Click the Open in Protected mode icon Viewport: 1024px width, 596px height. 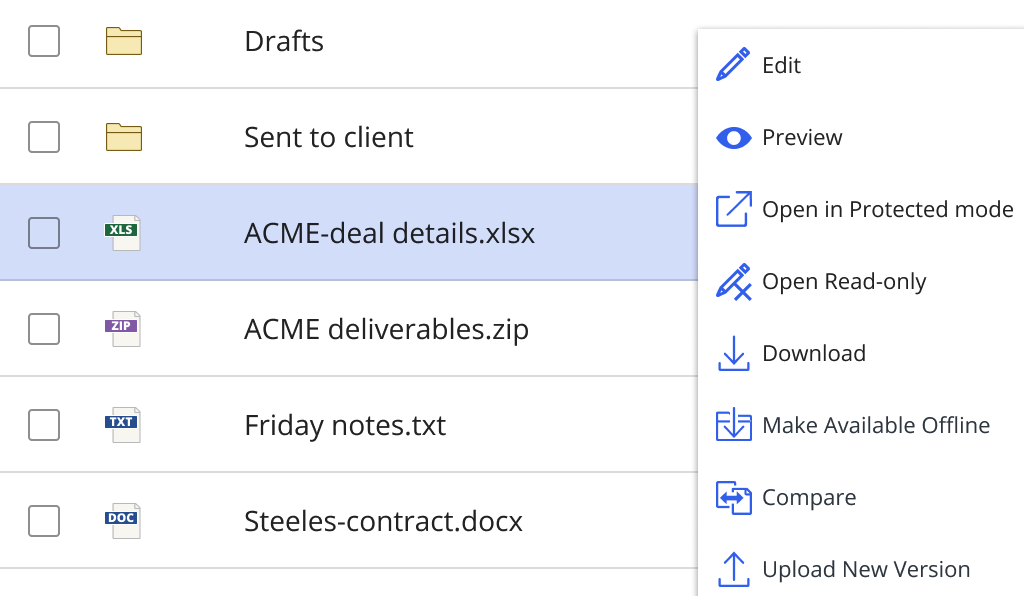click(733, 210)
